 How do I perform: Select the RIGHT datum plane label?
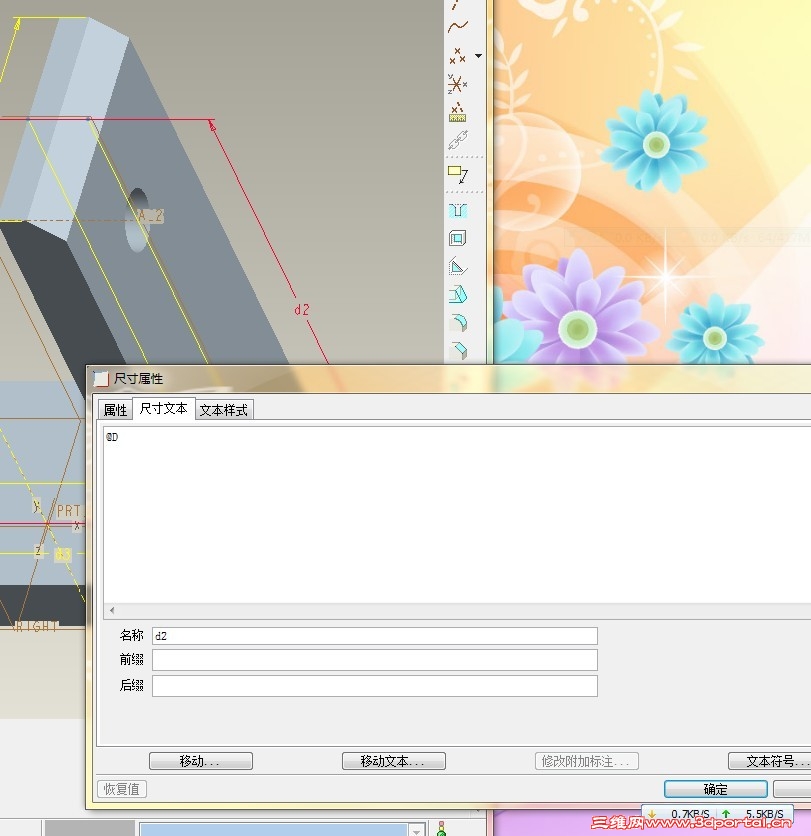36,626
